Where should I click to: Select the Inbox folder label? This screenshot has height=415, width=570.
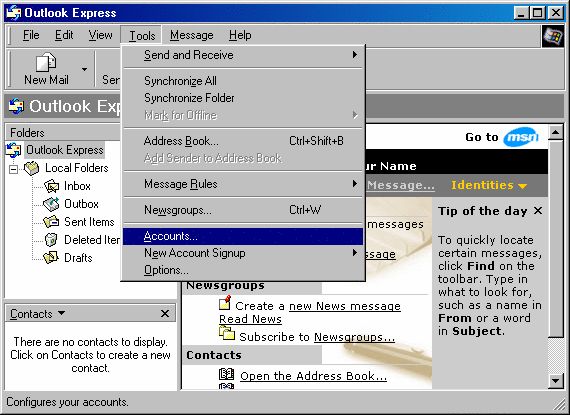(77, 186)
